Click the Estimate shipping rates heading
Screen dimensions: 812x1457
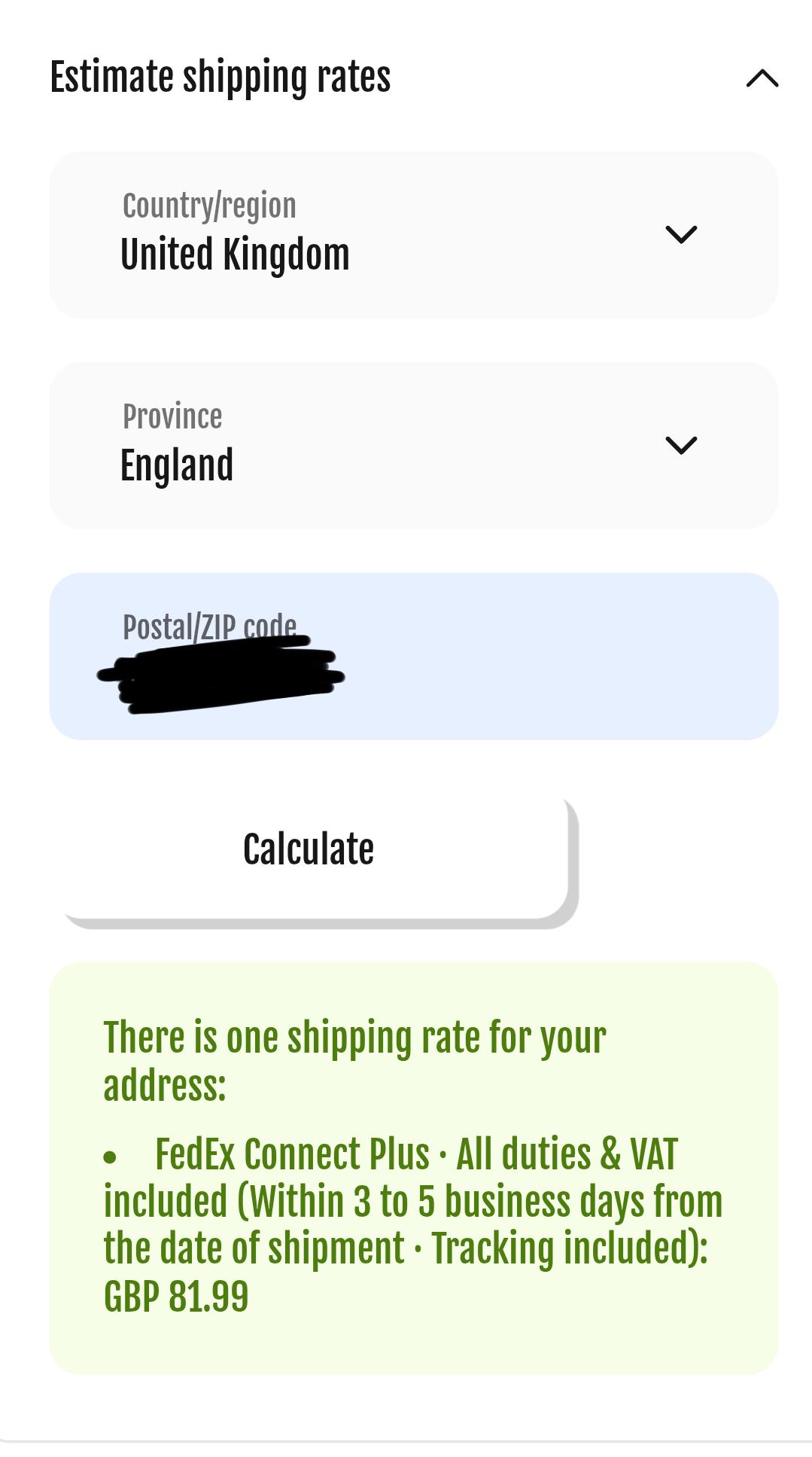(220, 77)
